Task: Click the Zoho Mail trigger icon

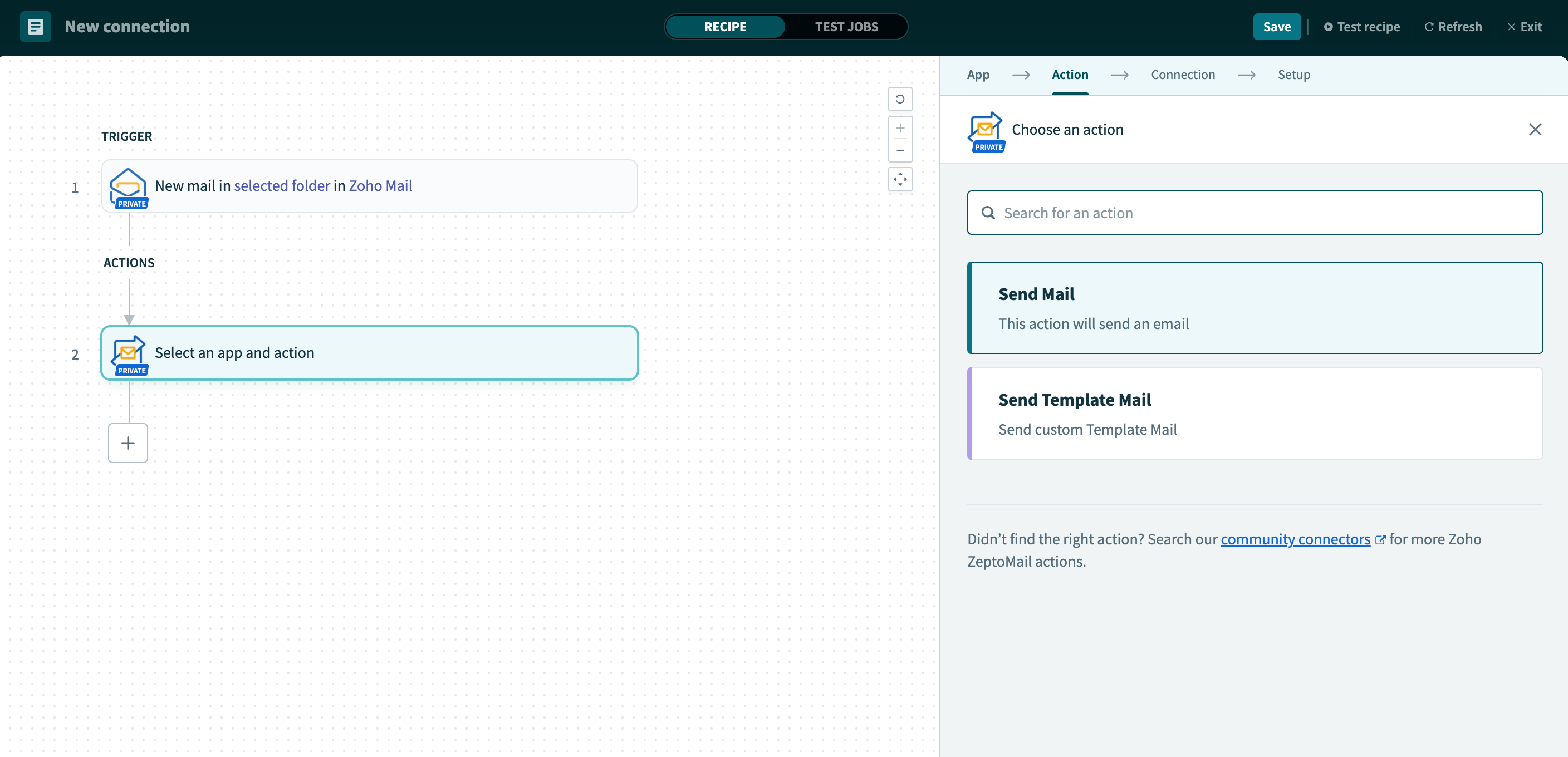Action: pyautogui.click(x=128, y=185)
